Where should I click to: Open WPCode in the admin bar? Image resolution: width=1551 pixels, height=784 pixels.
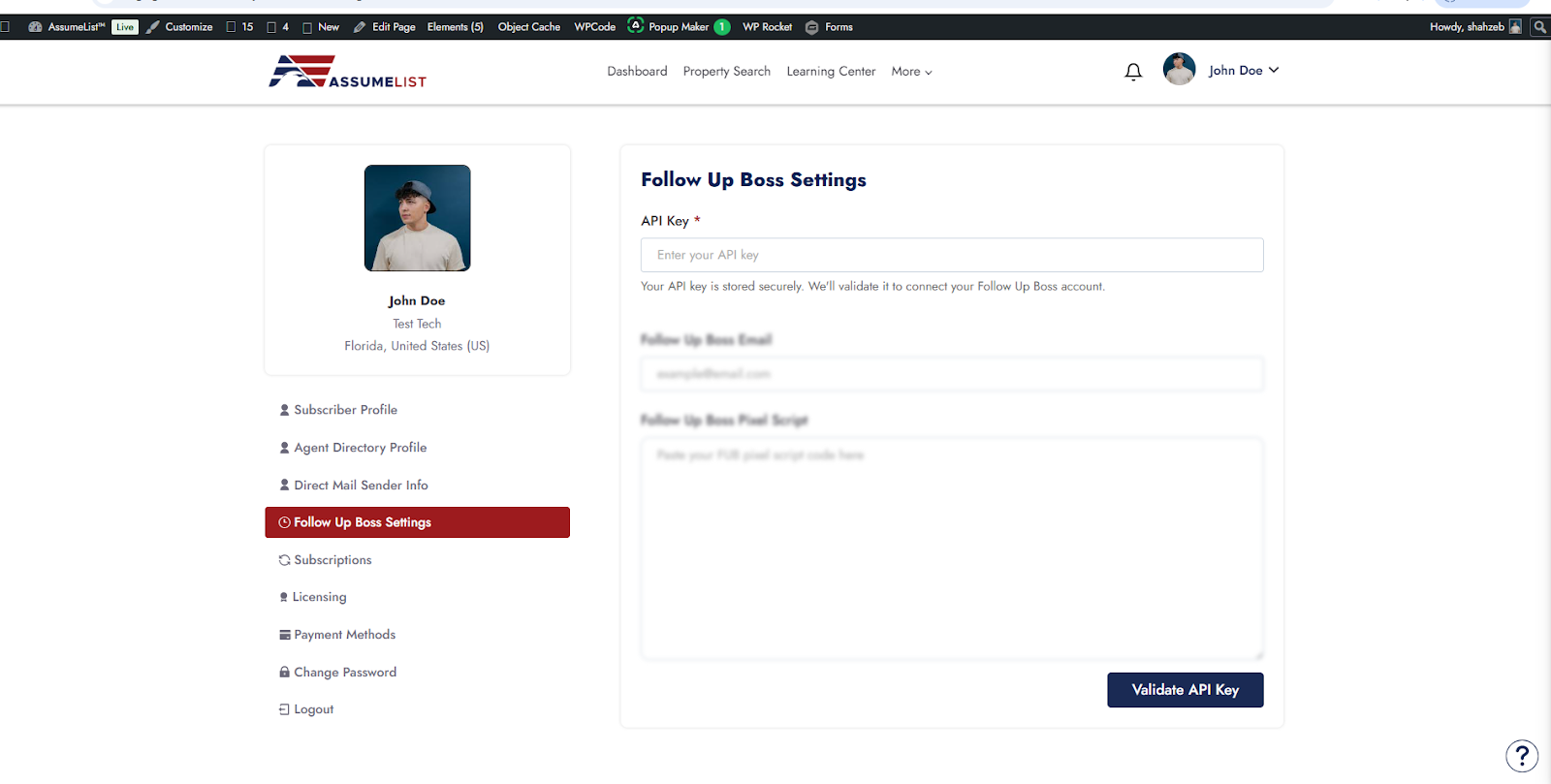(x=595, y=27)
